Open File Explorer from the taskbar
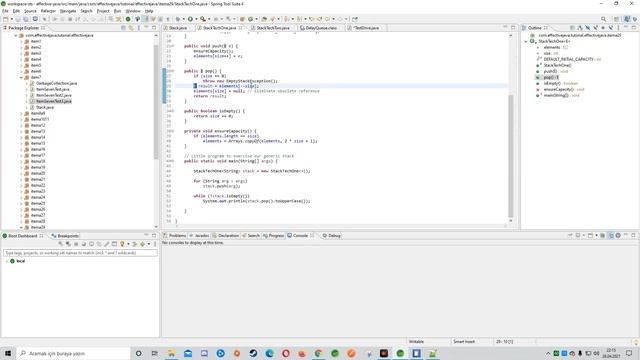This screenshot has width=640, height=360. pyautogui.click(x=171, y=353)
